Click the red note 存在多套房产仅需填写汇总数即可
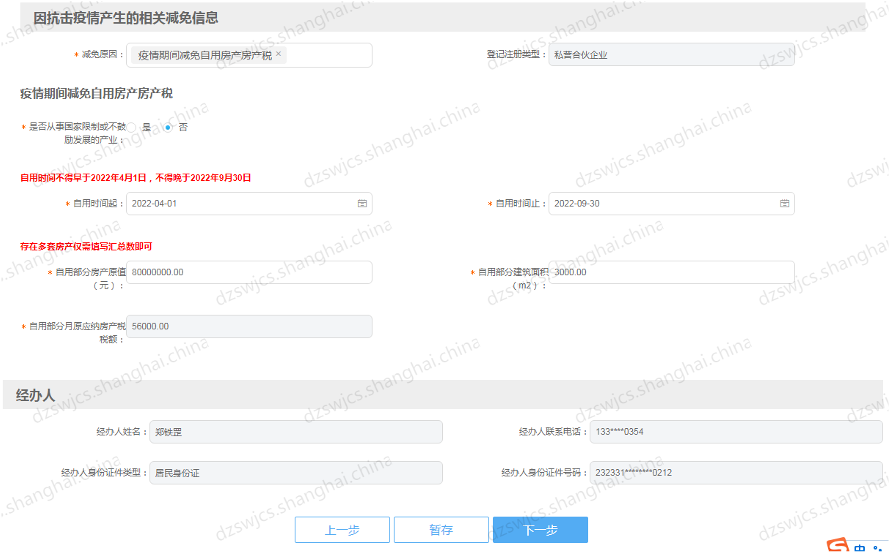The image size is (889, 552). click(86, 247)
